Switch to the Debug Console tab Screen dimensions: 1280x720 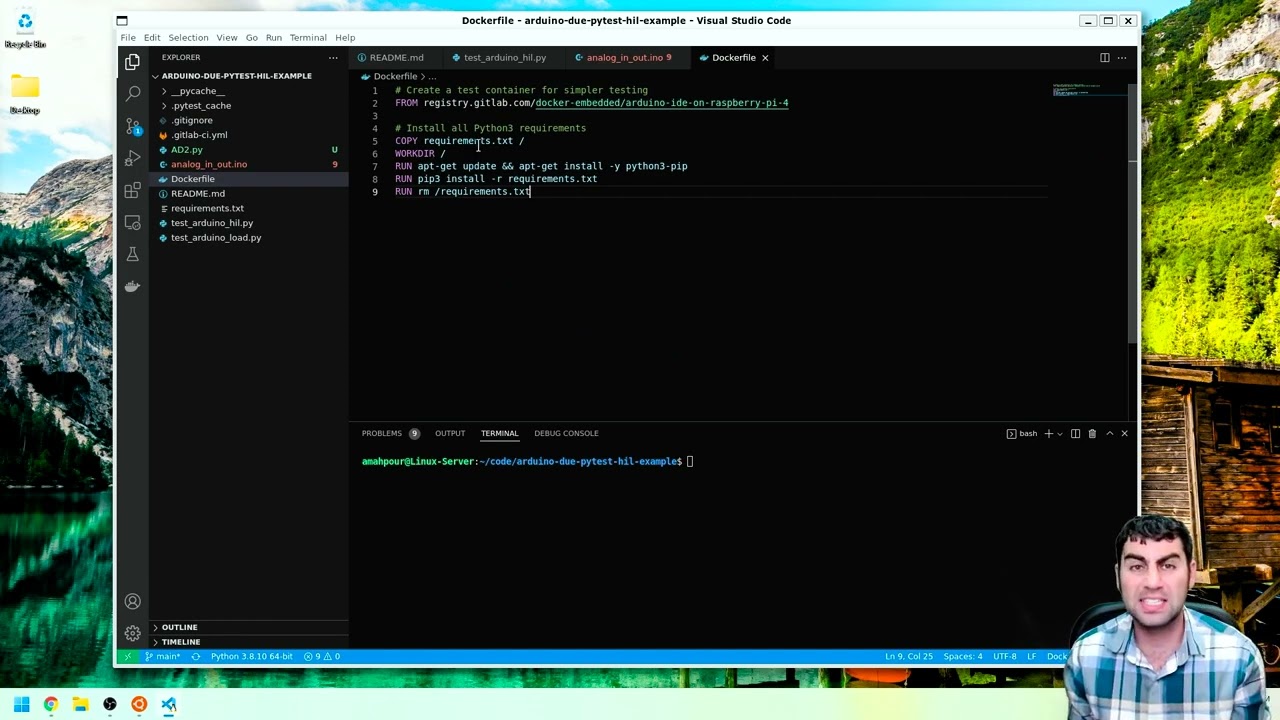(566, 433)
